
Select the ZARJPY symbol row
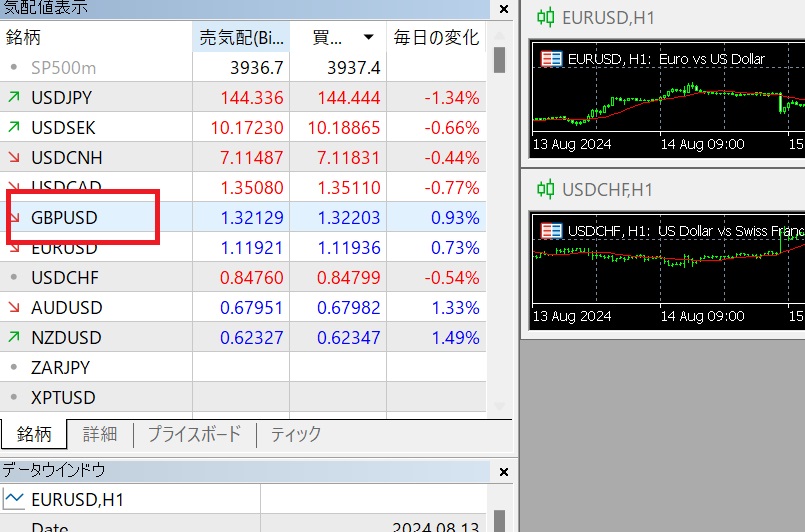pyautogui.click(x=243, y=367)
